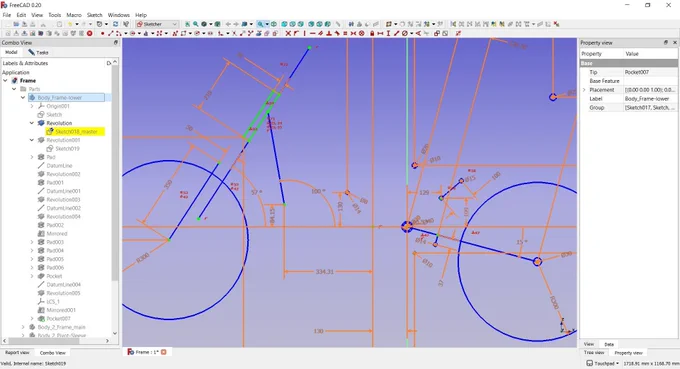Select Sketch018_master in the tree
680x369 pixels.
(76, 131)
